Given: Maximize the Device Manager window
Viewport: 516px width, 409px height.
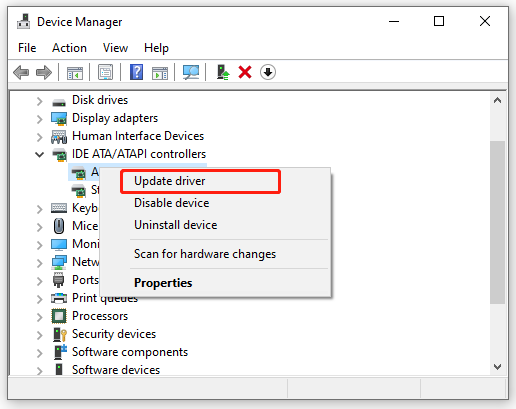Looking at the screenshot, I should click(x=439, y=21).
